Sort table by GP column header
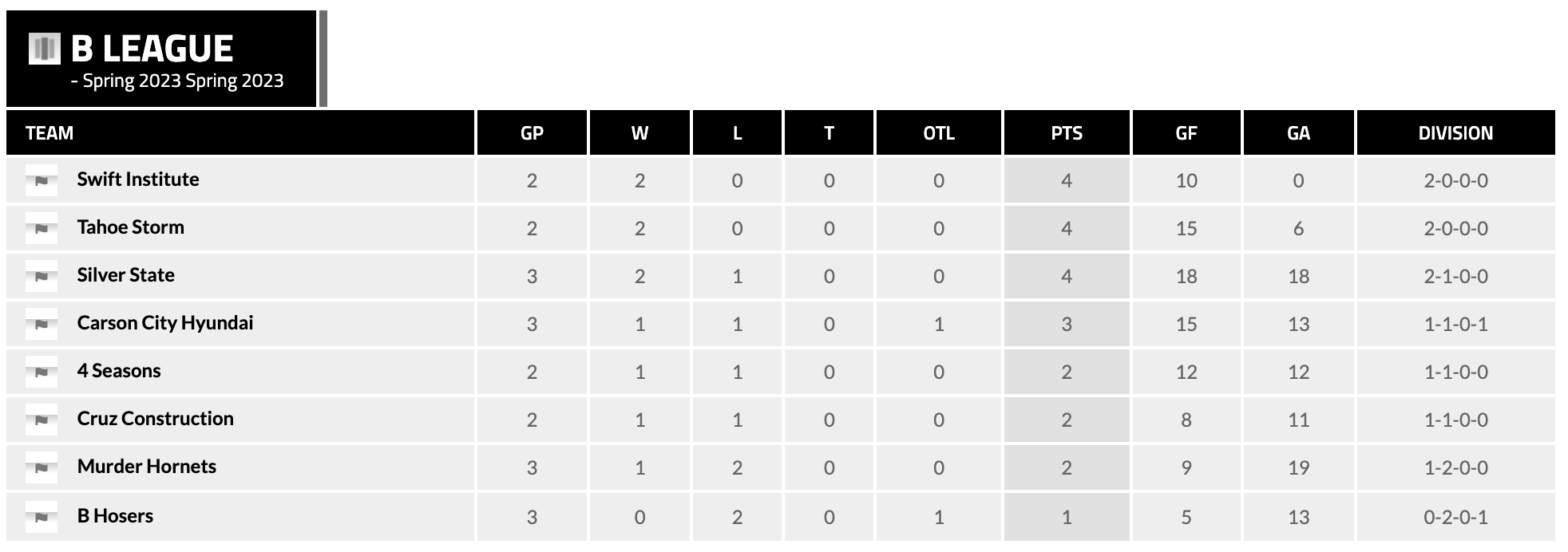Viewport: 1568px width, 552px height. (x=532, y=133)
